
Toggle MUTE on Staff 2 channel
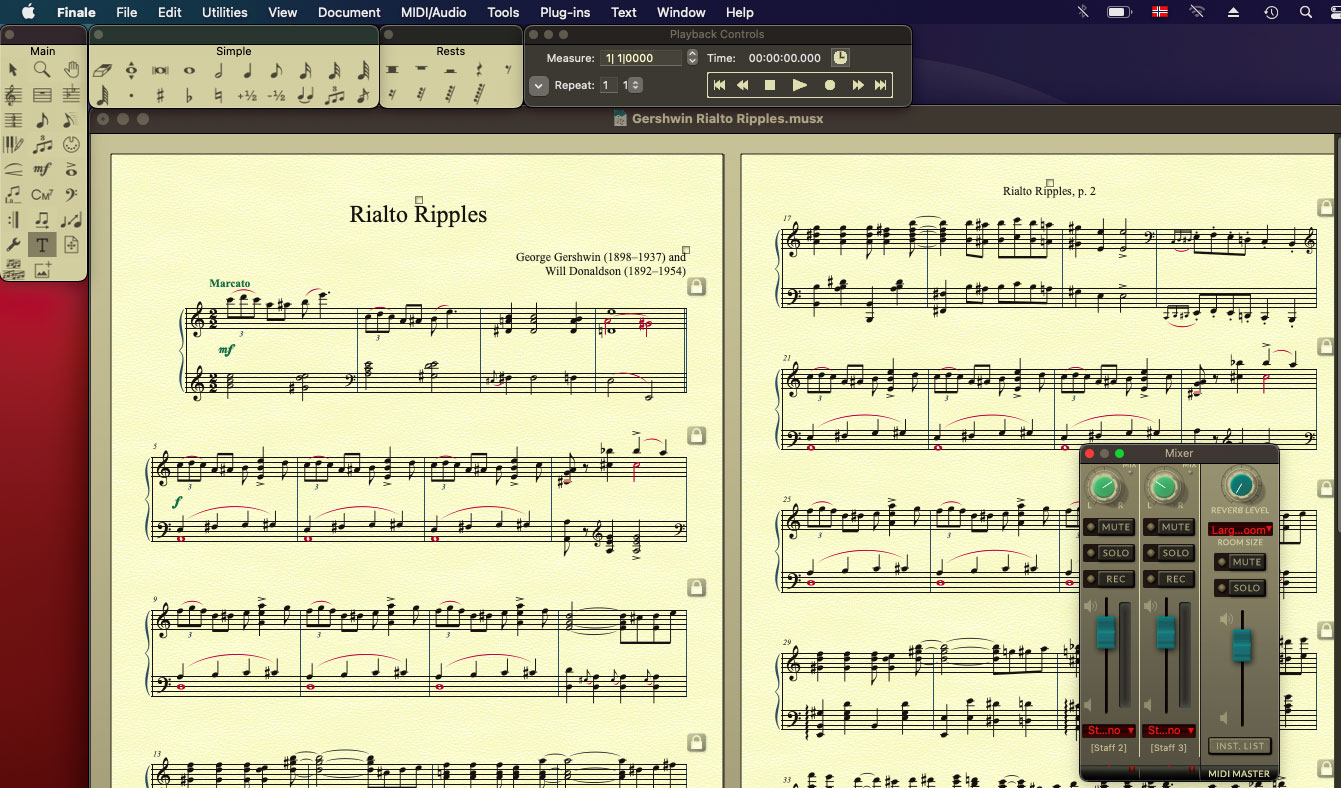pos(1110,527)
